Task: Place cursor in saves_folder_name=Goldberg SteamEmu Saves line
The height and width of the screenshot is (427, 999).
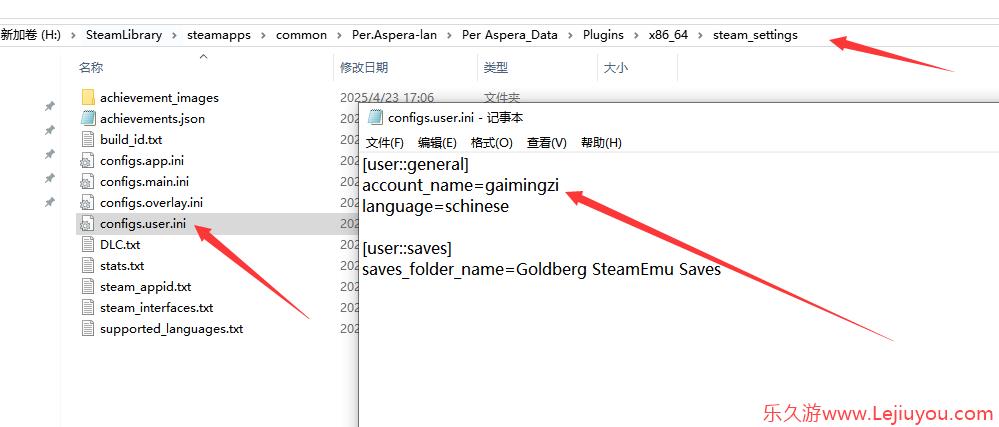Action: point(542,269)
